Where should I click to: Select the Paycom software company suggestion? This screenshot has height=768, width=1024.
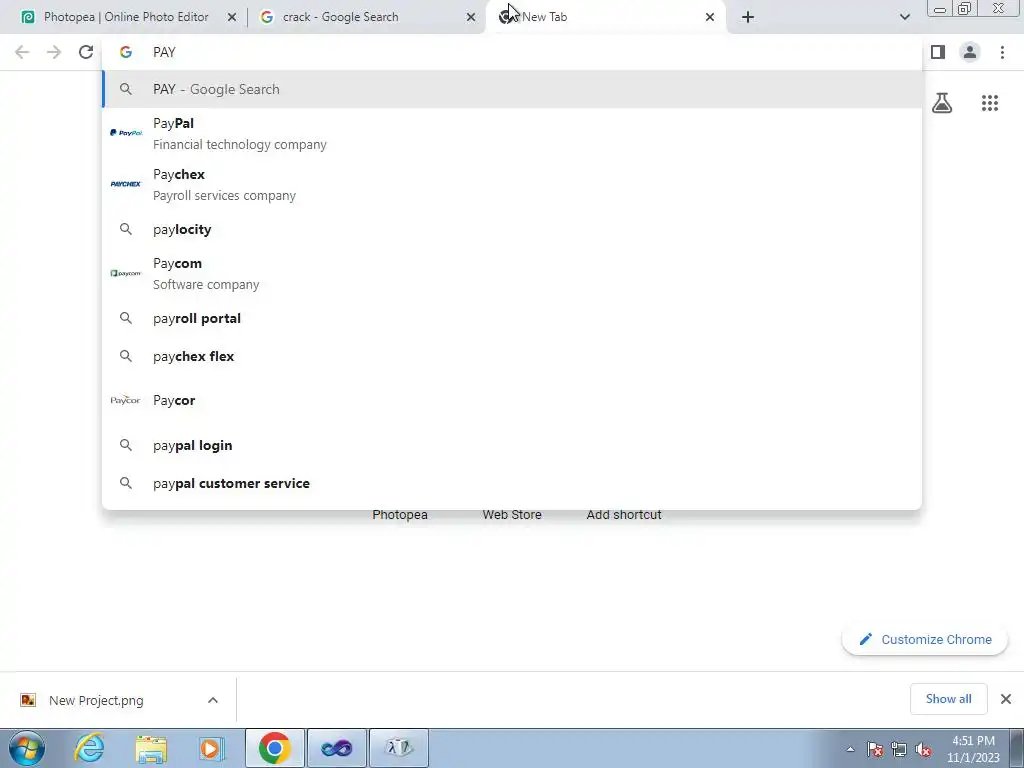click(512, 274)
